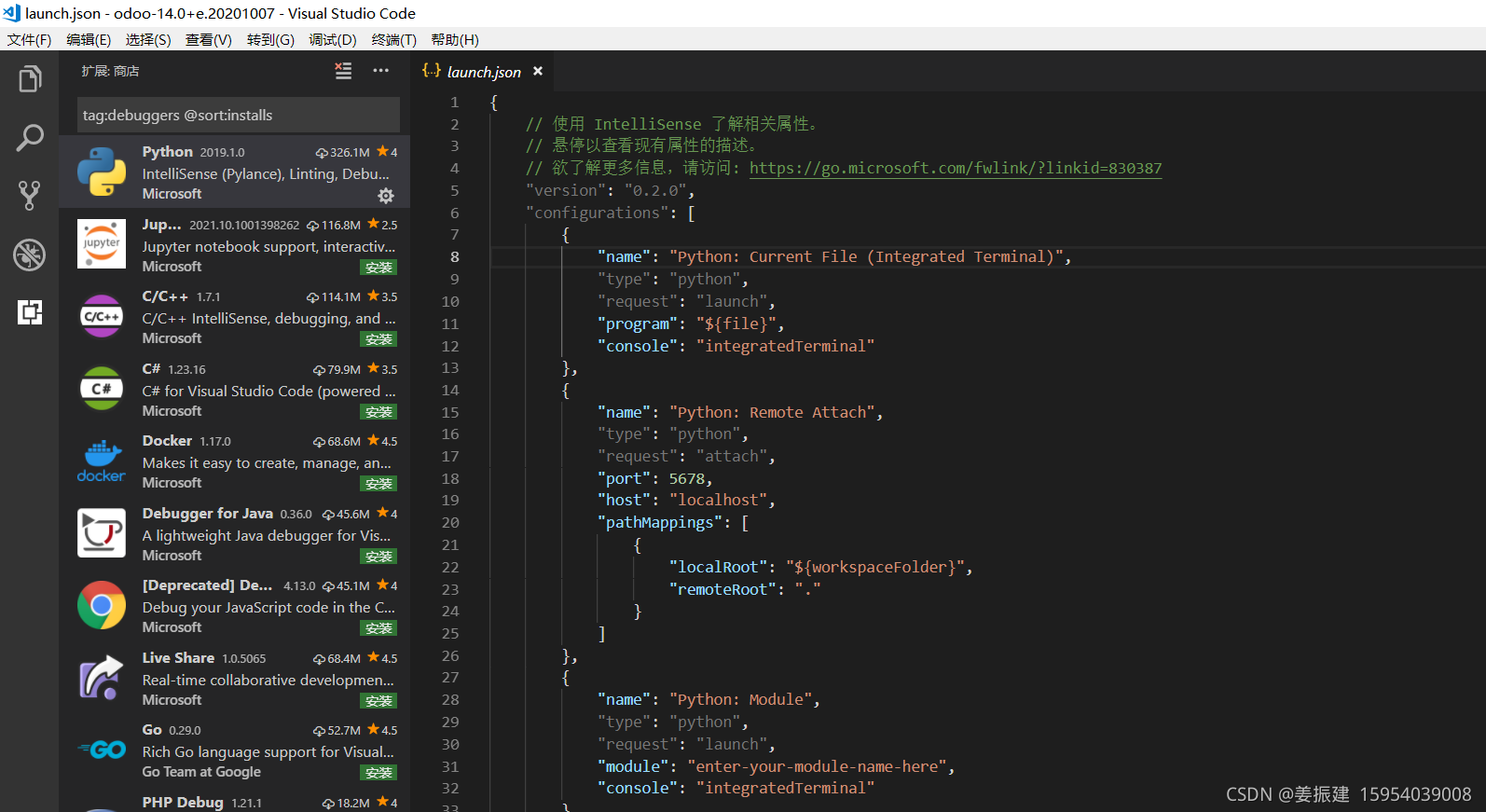Open the 编辑(E) menu
Image resolution: width=1486 pixels, height=812 pixels.
tap(89, 39)
